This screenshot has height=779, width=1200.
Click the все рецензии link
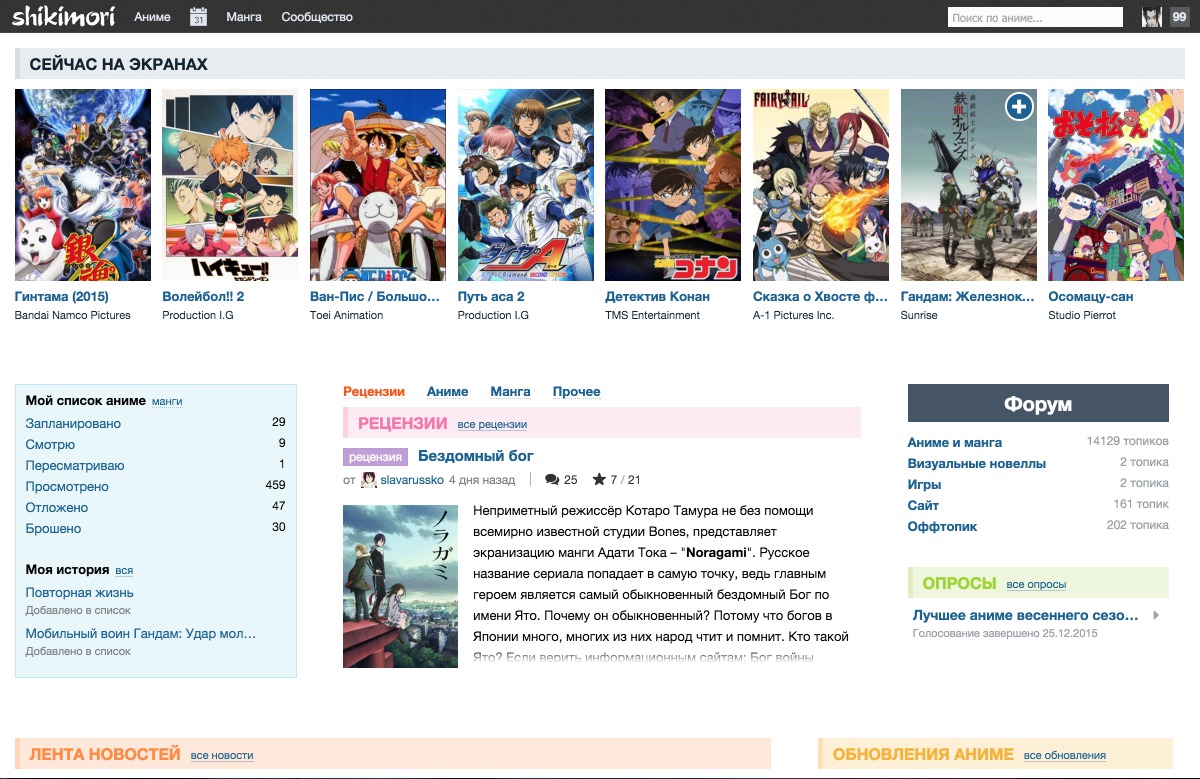coord(492,425)
